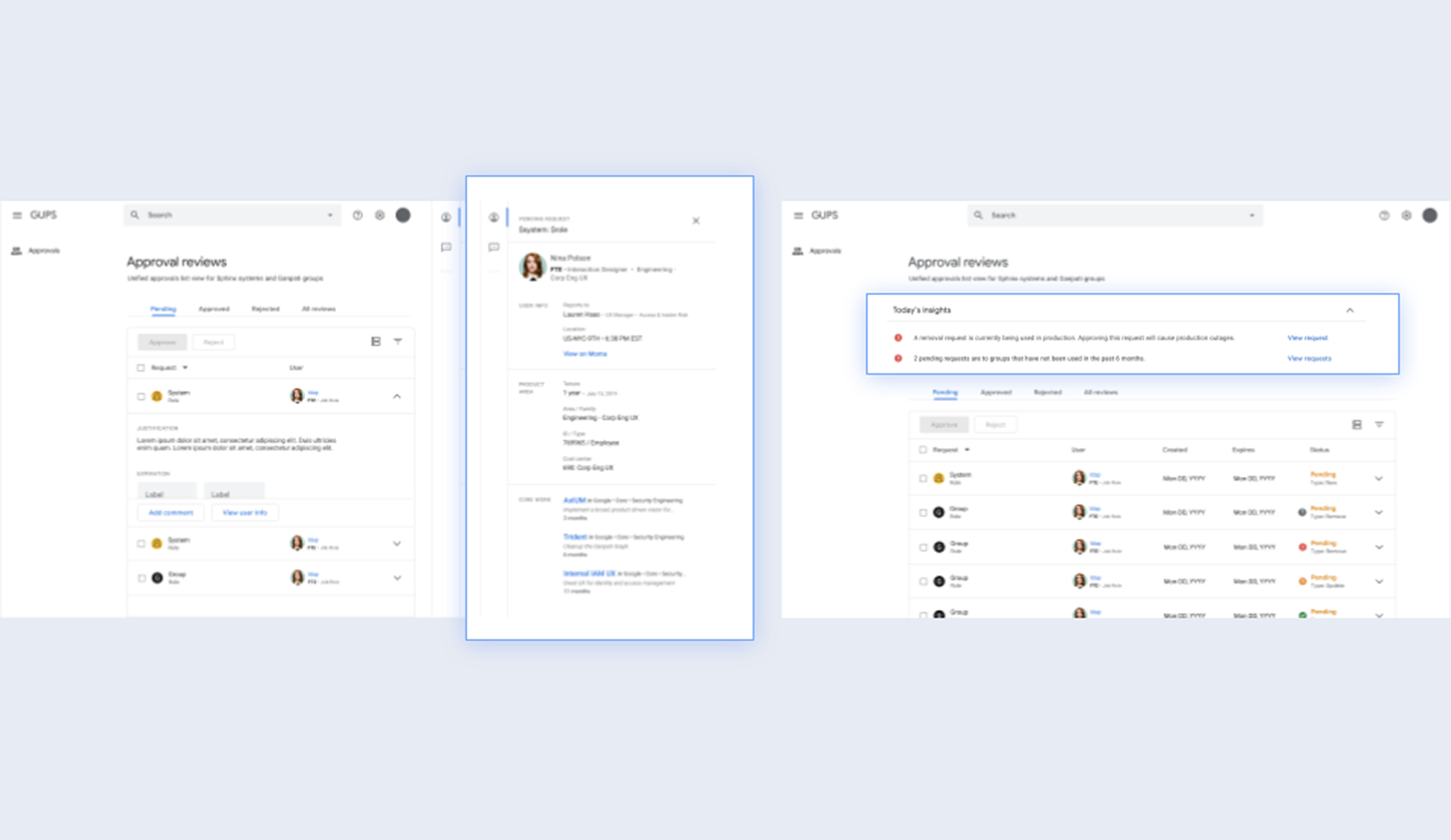Open user info icon in middle panel sidebar

(493, 218)
